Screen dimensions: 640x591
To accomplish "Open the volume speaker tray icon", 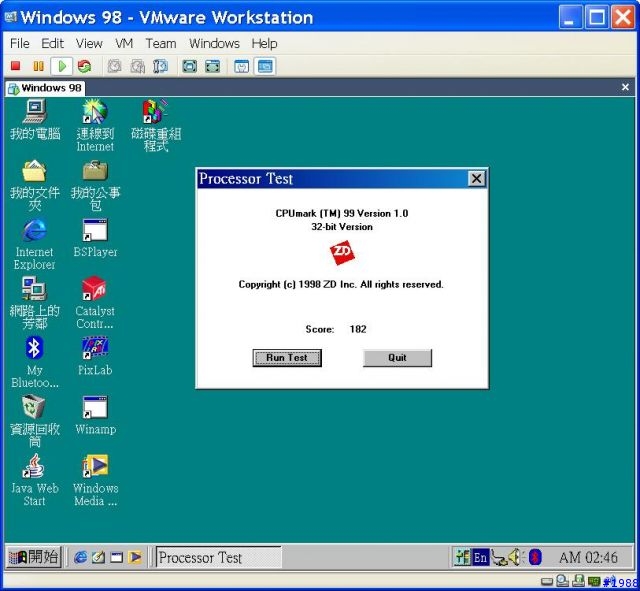I will pyautogui.click(x=516, y=557).
